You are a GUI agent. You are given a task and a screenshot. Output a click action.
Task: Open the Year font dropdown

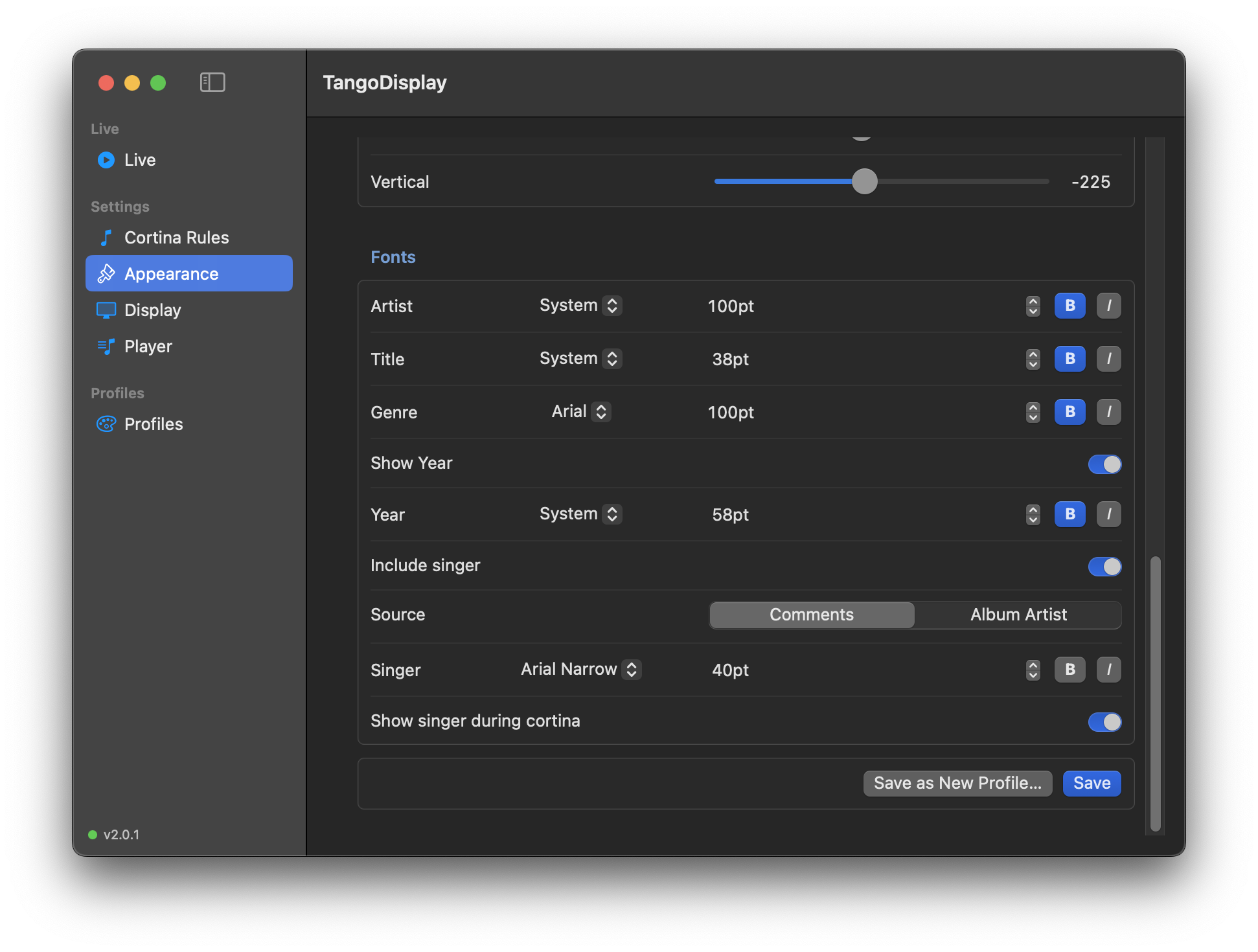pyautogui.click(x=580, y=514)
